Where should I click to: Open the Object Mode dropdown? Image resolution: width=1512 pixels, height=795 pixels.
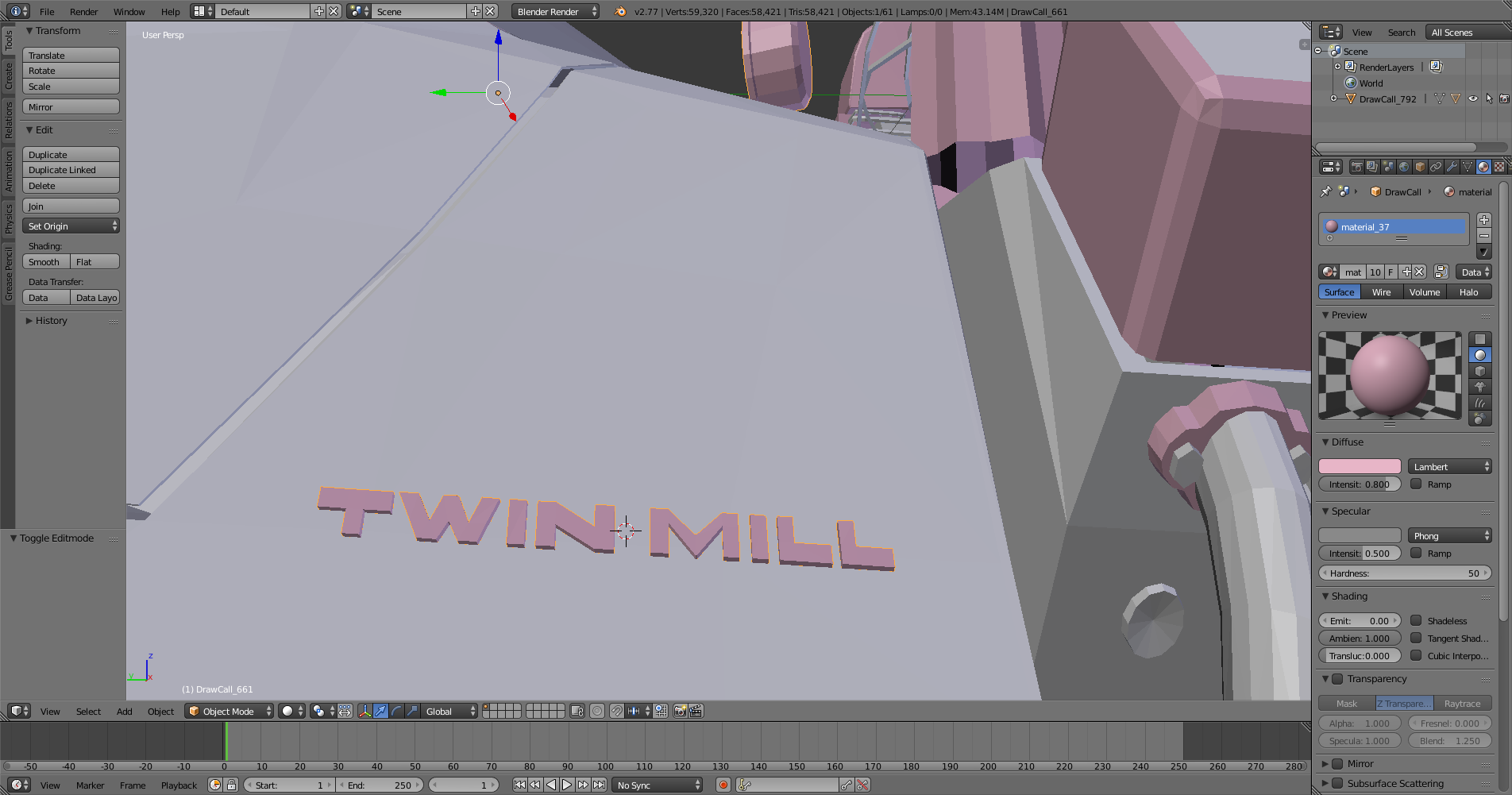coord(229,711)
